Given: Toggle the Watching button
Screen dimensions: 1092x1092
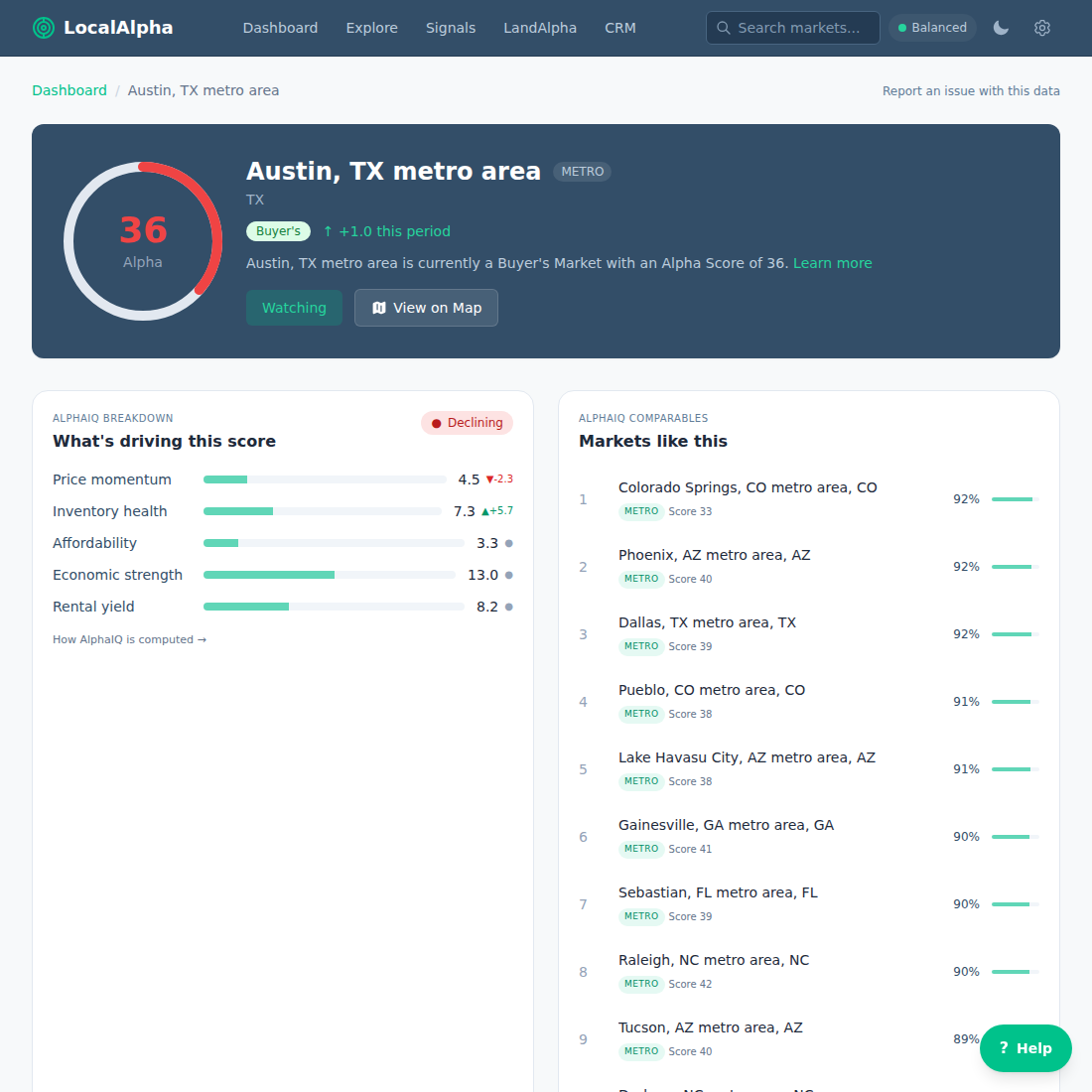Looking at the screenshot, I should (x=294, y=308).
